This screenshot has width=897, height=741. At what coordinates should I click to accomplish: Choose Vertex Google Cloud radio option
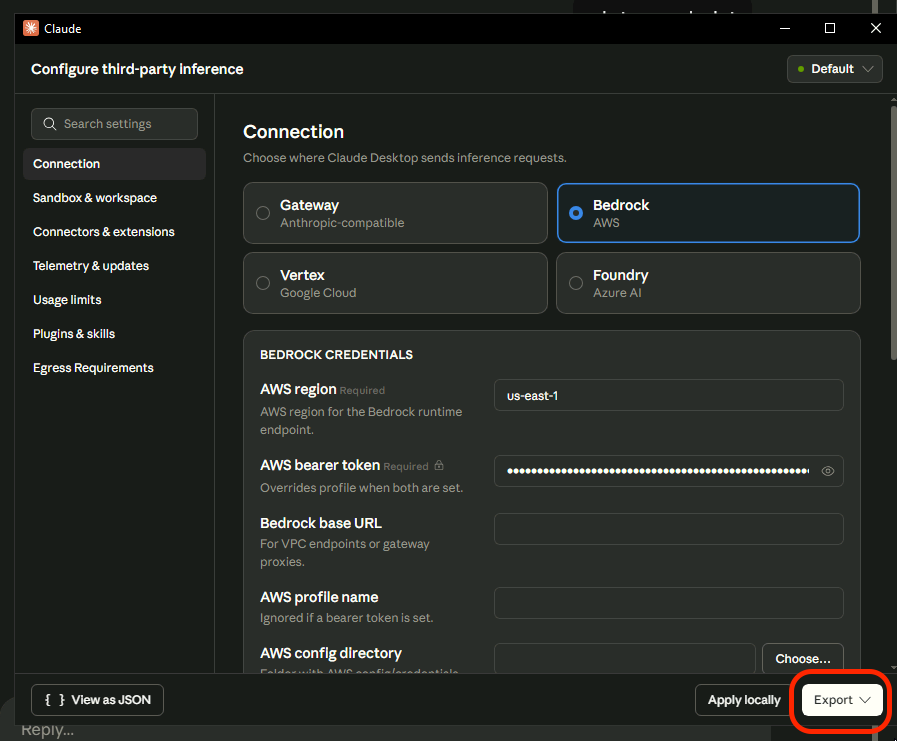pyautogui.click(x=395, y=283)
